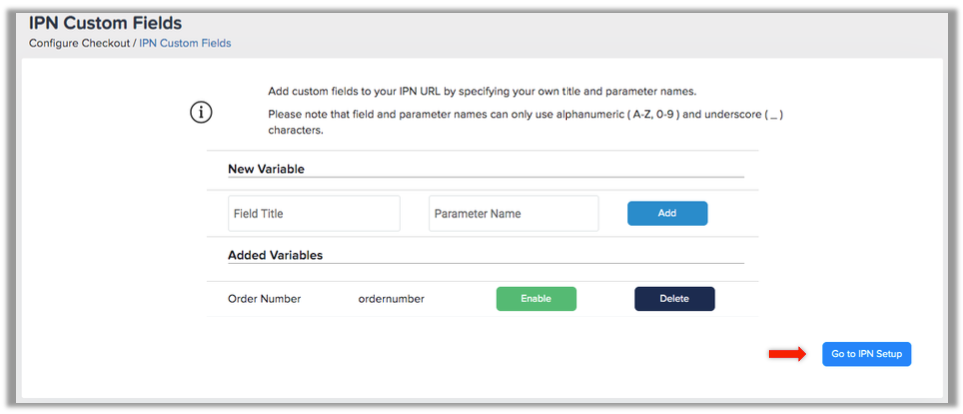Screen dimensions: 963x414
Task: Focus the Parameter Name input box
Action: click(x=513, y=214)
